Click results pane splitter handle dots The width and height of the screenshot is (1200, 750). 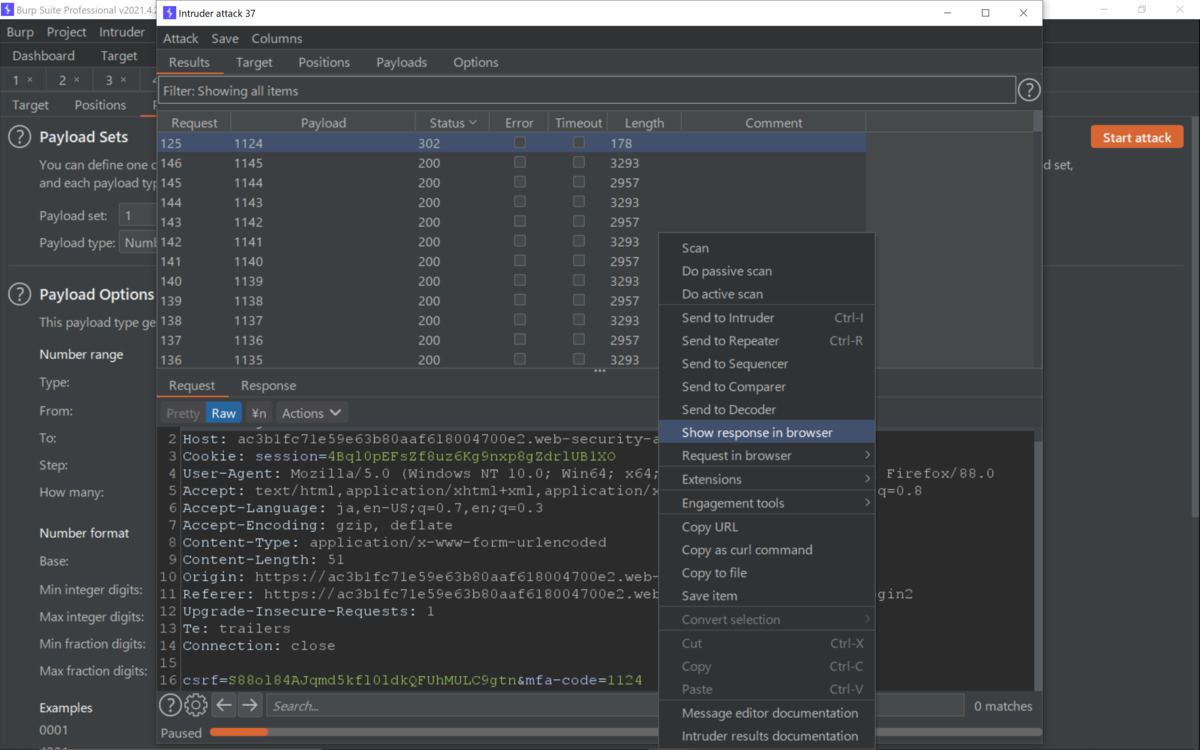point(600,371)
